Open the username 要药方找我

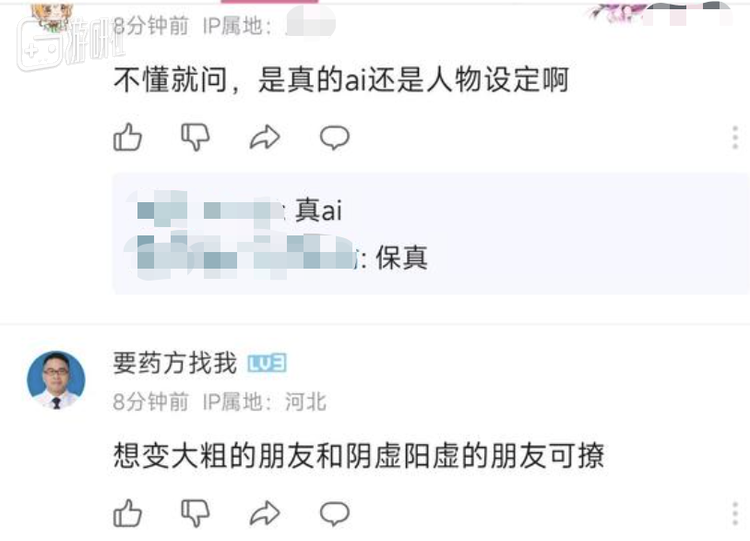click(175, 363)
